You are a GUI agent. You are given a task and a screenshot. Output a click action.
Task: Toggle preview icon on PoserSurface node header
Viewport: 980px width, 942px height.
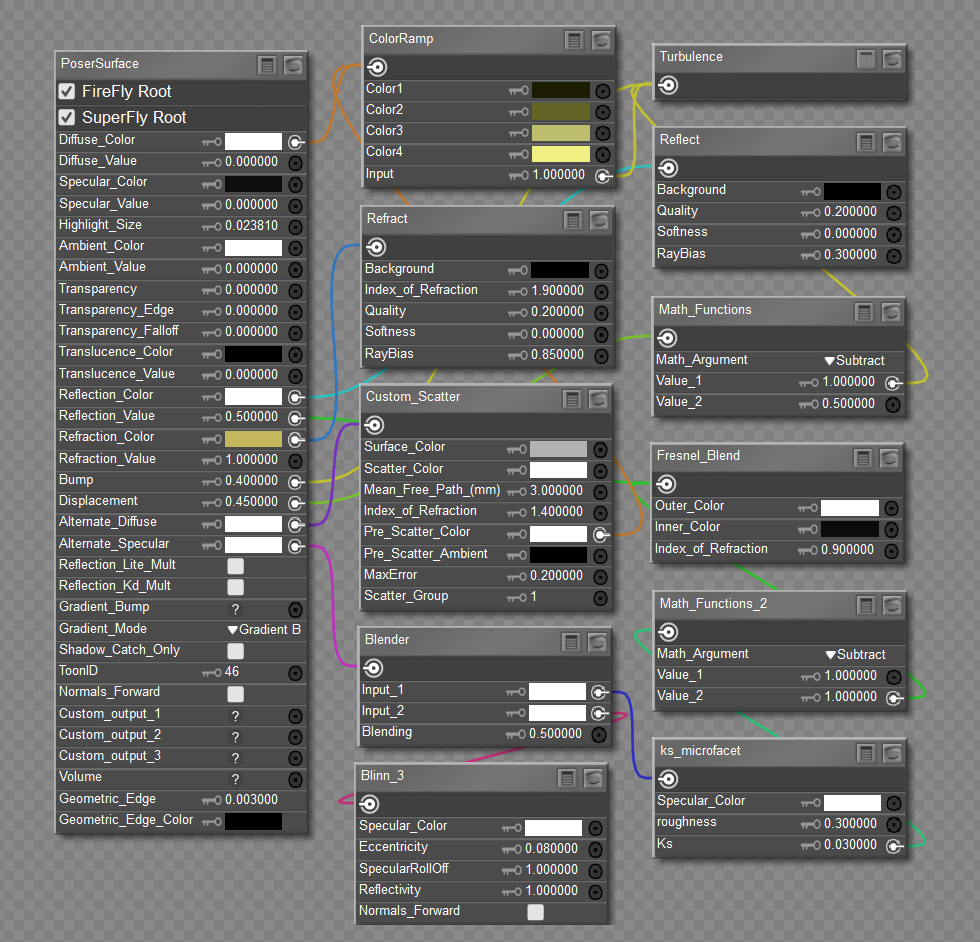click(293, 65)
